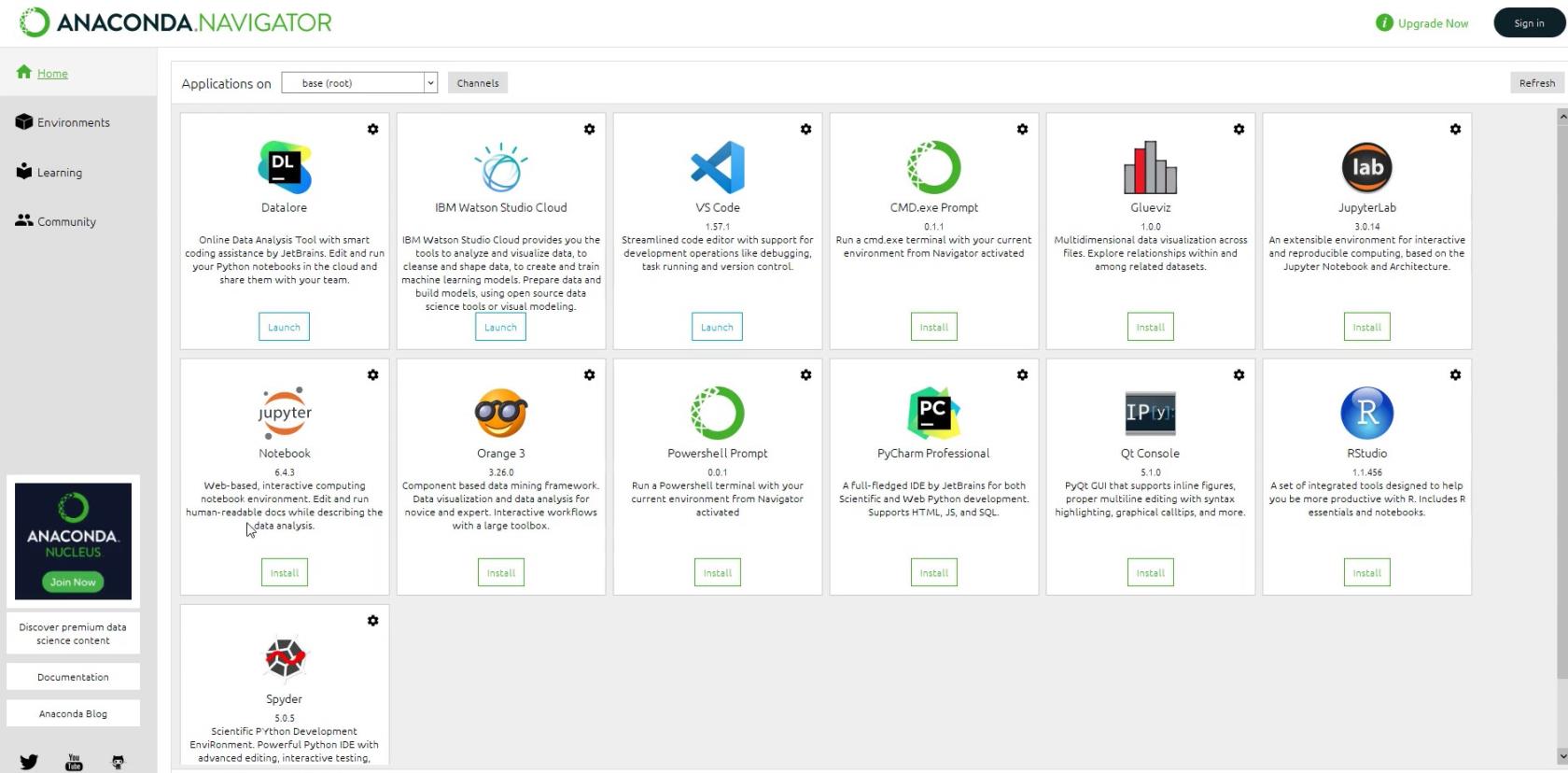1568x773 pixels.
Task: Click the Sign in button
Action: click(1529, 23)
